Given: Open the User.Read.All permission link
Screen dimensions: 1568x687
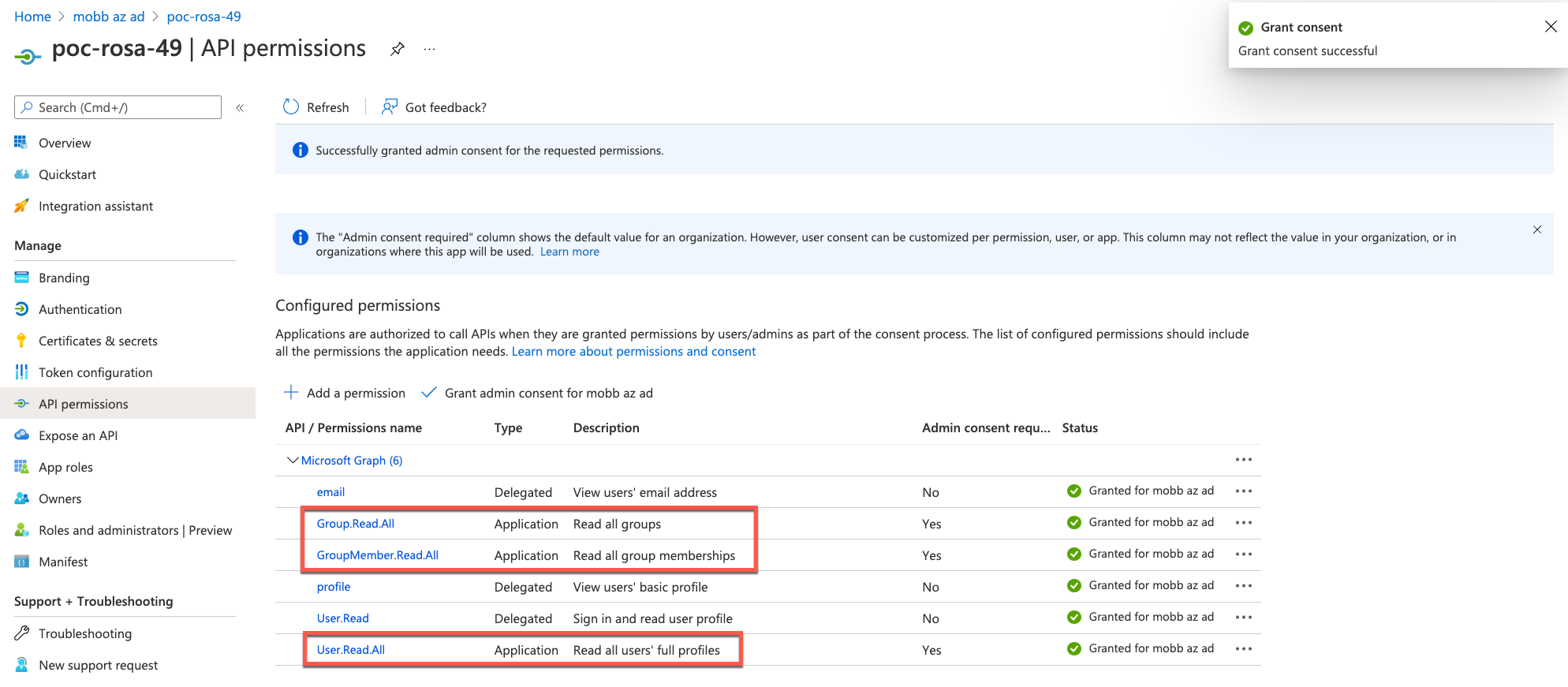Looking at the screenshot, I should tap(350, 650).
